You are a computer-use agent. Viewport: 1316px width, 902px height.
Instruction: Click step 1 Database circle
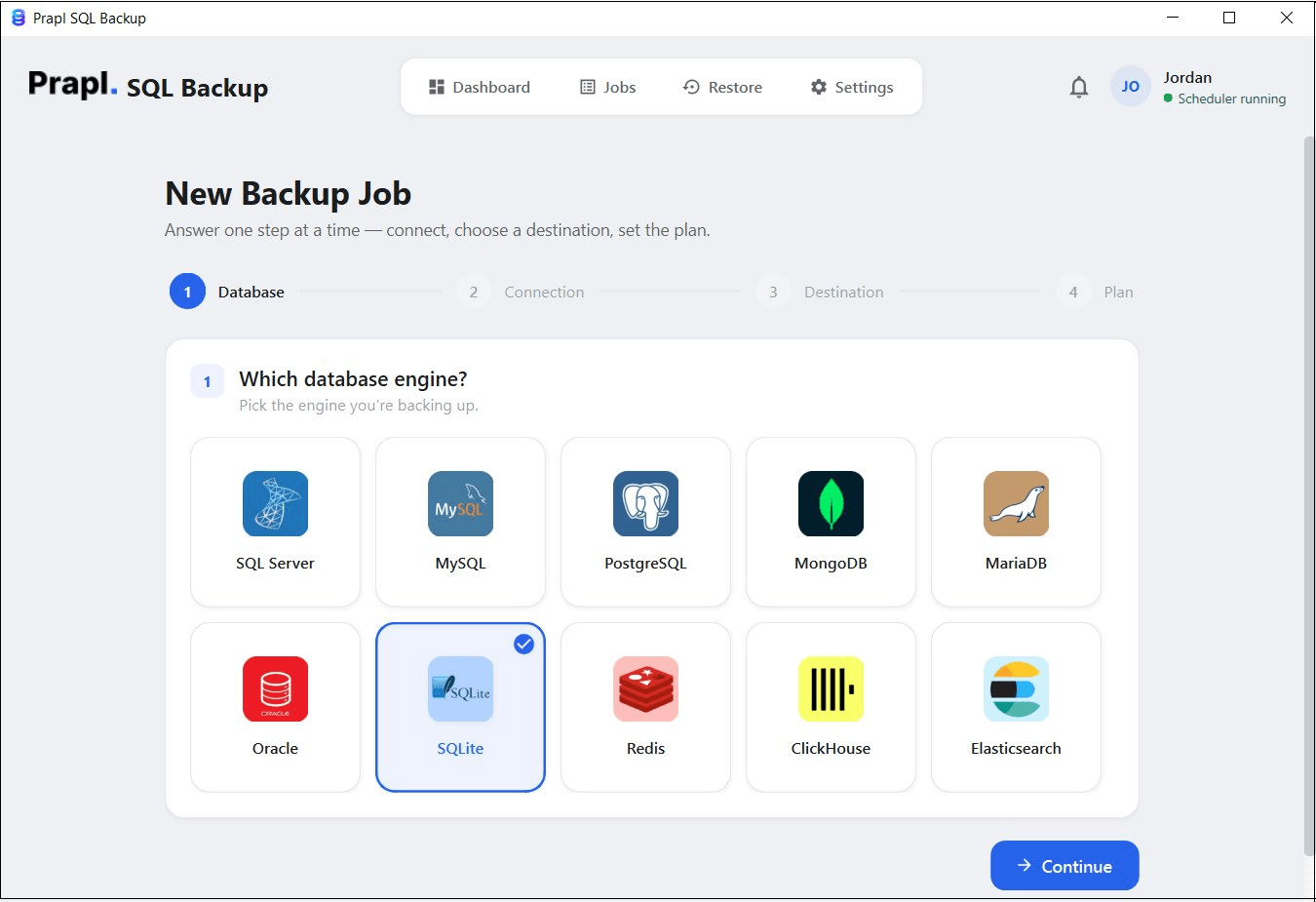(x=187, y=292)
